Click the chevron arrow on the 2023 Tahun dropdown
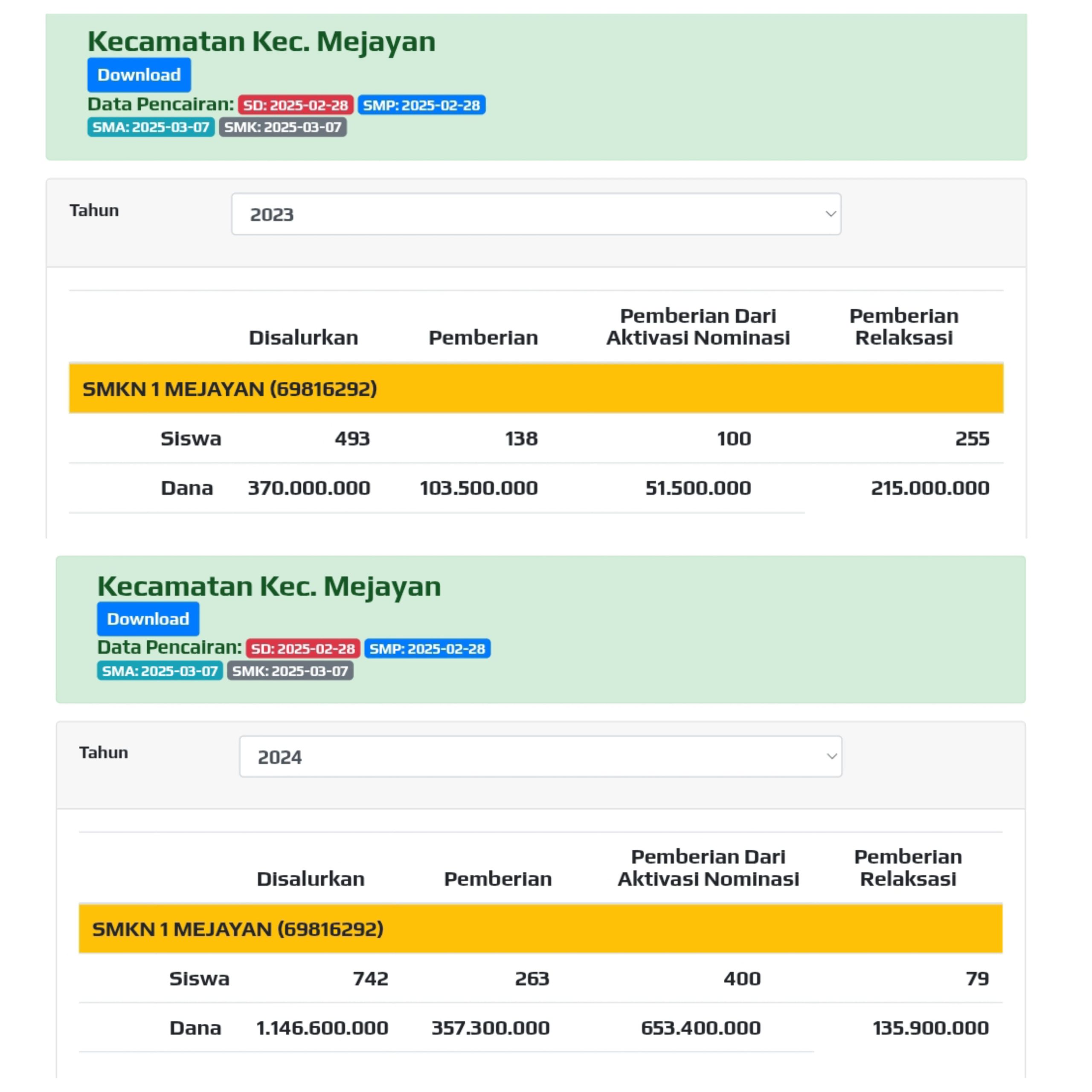This screenshot has width=1092, height=1092. pyautogui.click(x=831, y=214)
